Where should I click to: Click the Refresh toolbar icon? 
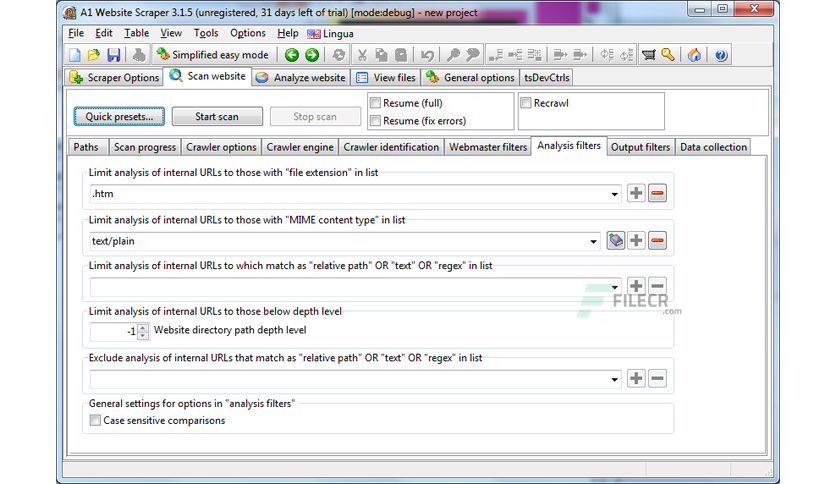[339, 55]
